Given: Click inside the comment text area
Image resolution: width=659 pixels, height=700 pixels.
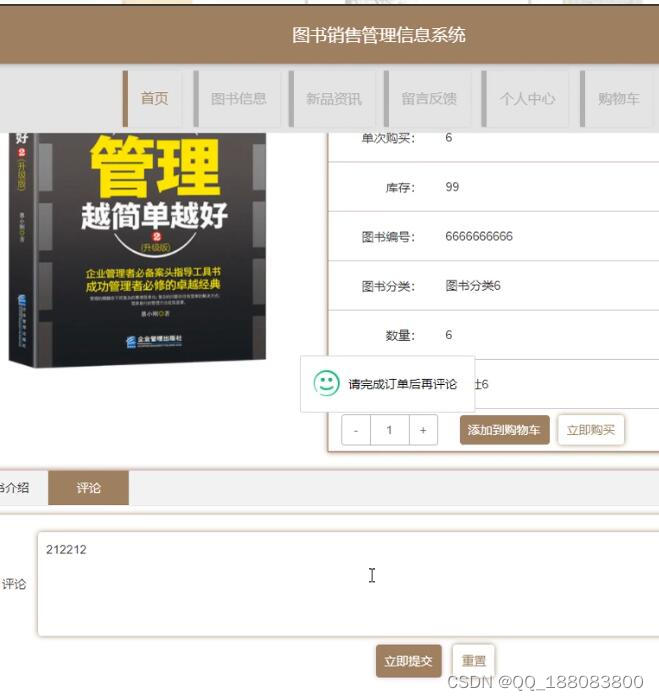Looking at the screenshot, I should 348,584.
